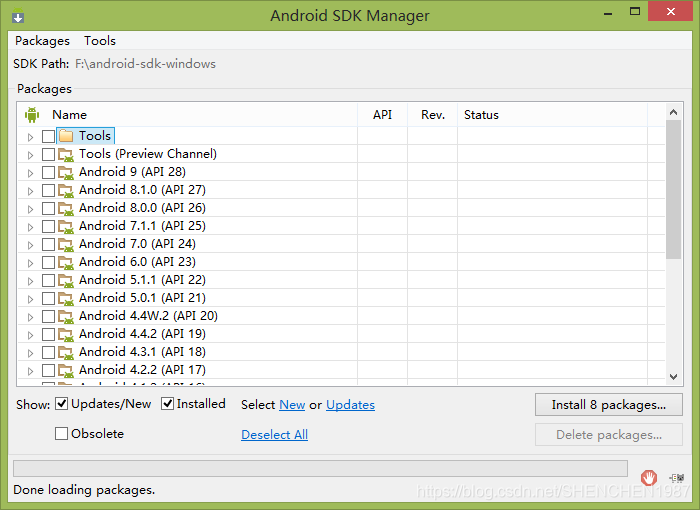Expand the Android 8.0.0 (API 26) node

click(30, 209)
